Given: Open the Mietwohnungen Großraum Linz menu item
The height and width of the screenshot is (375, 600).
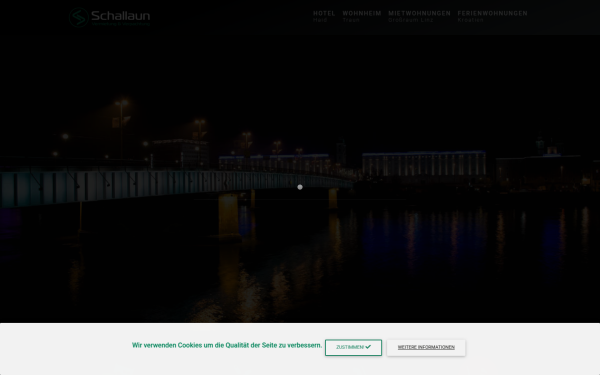Looking at the screenshot, I should [x=419, y=16].
